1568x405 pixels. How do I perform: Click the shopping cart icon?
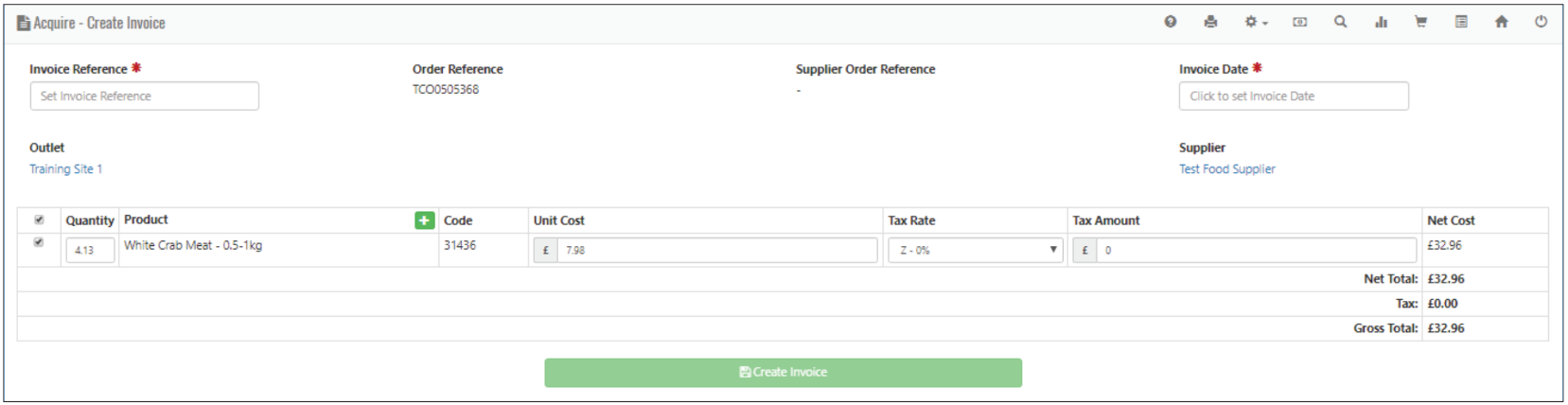pos(1420,22)
